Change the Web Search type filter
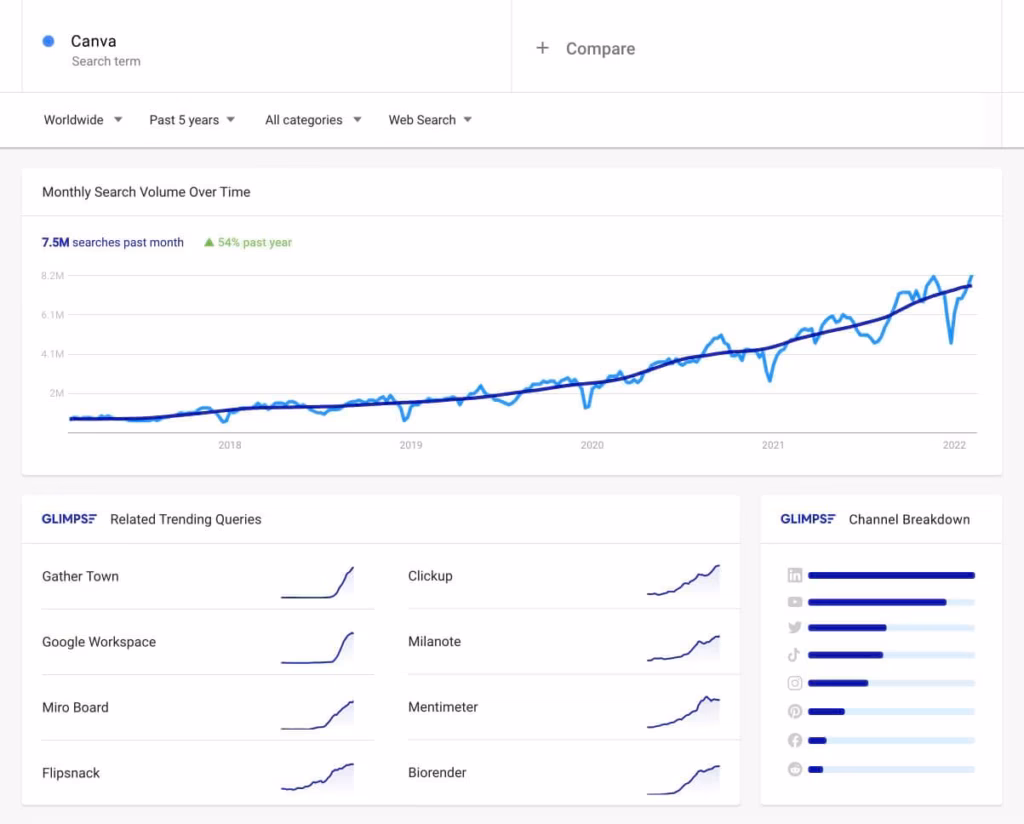Viewport: 1024px width, 824px height. (x=429, y=119)
